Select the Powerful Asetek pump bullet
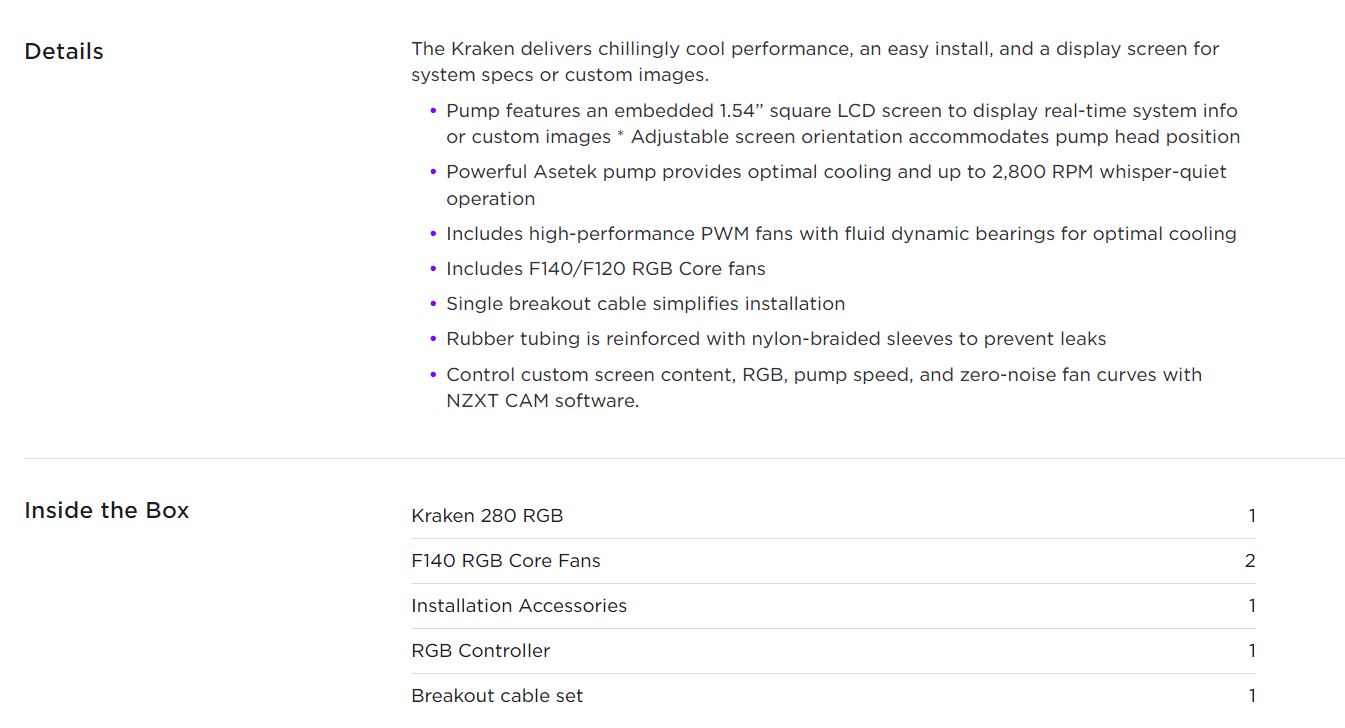 click(835, 185)
